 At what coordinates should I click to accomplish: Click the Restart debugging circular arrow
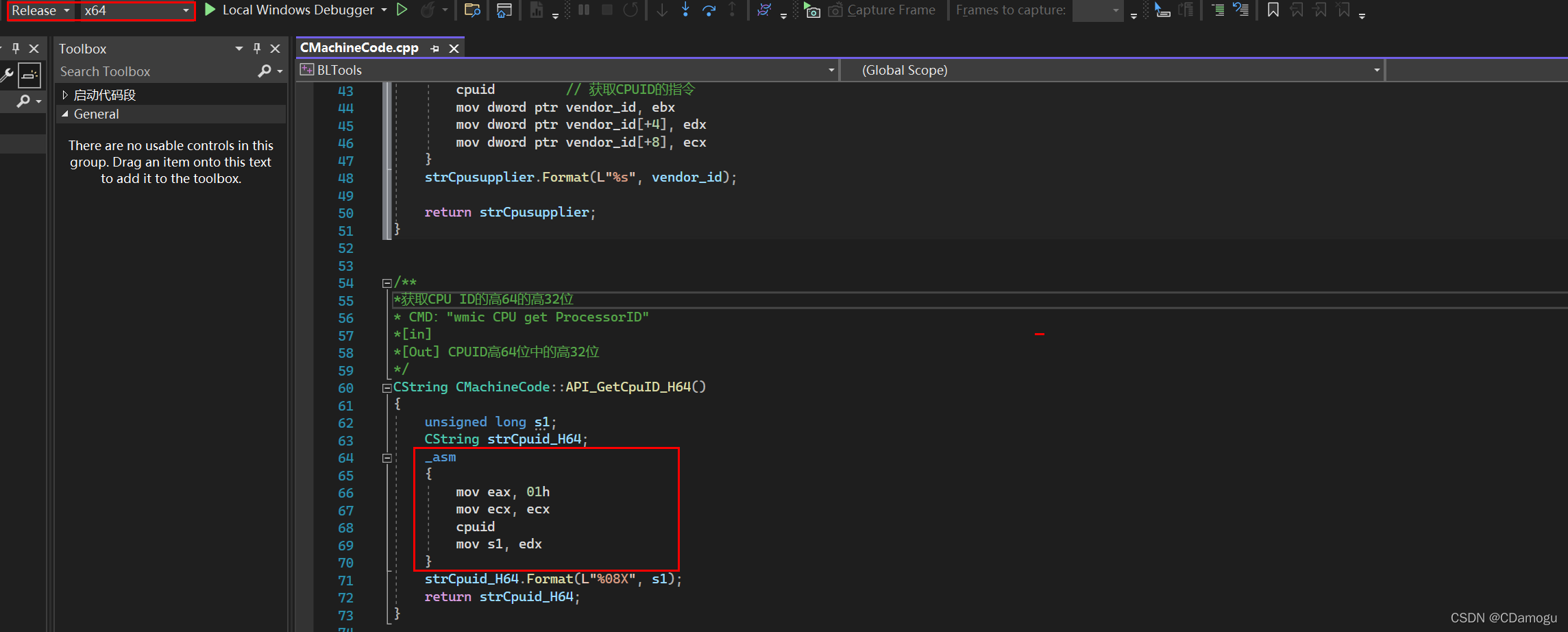click(630, 10)
